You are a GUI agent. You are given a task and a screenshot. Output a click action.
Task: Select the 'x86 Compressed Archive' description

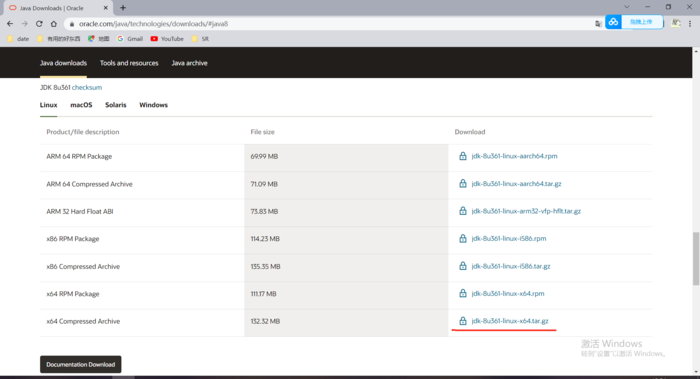pos(83,267)
